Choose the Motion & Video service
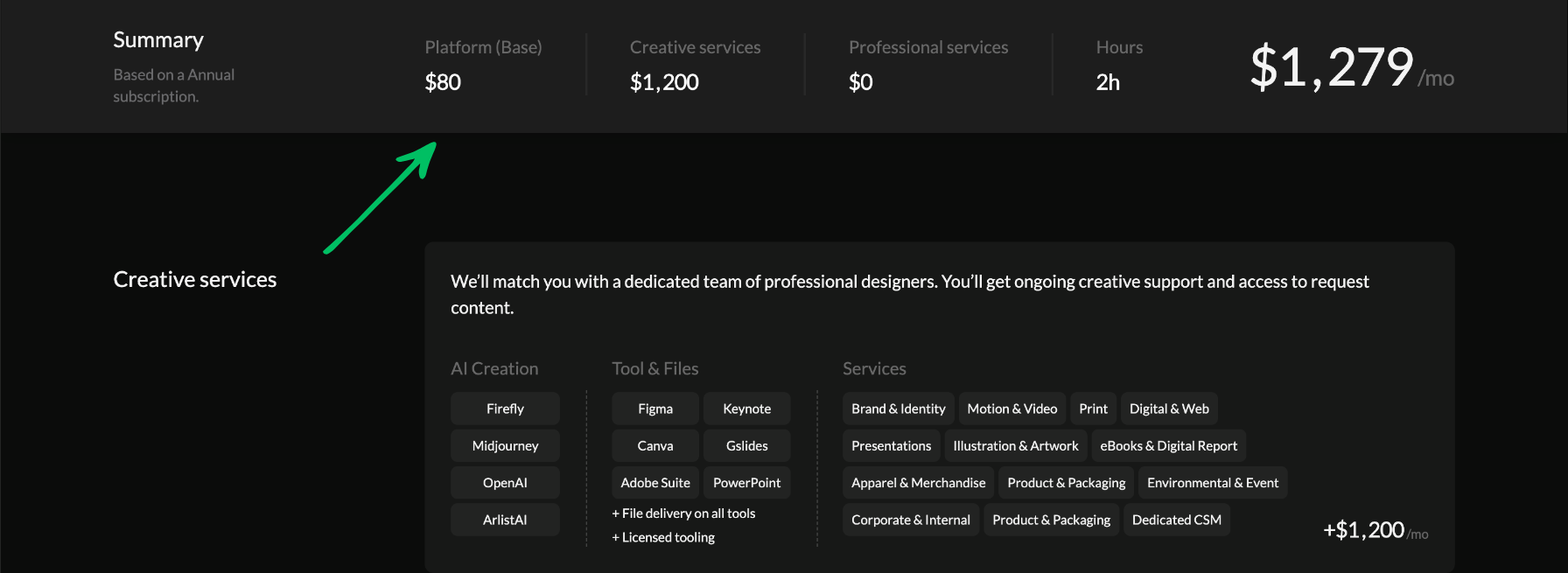Screen dimensions: 1568x573 (1011, 409)
